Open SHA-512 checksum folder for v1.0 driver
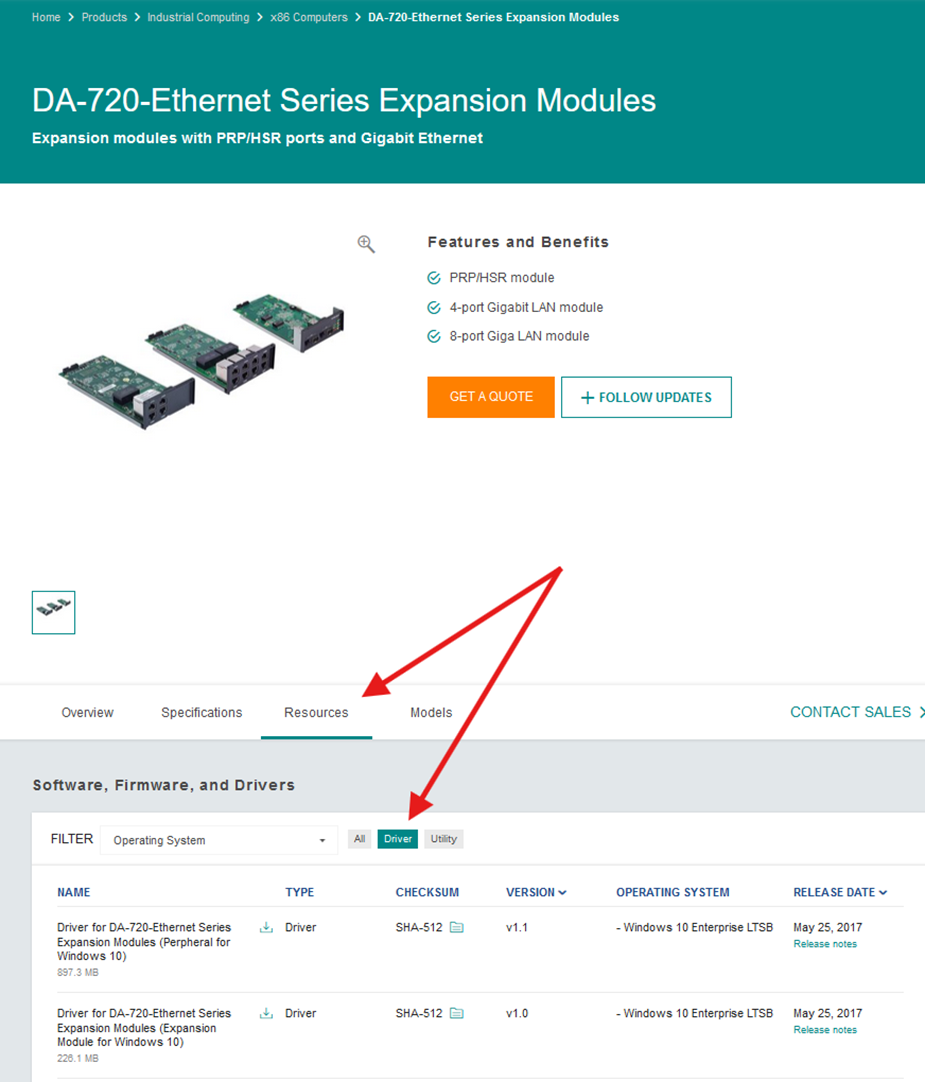Screen dimensions: 925x1082 (456, 1014)
